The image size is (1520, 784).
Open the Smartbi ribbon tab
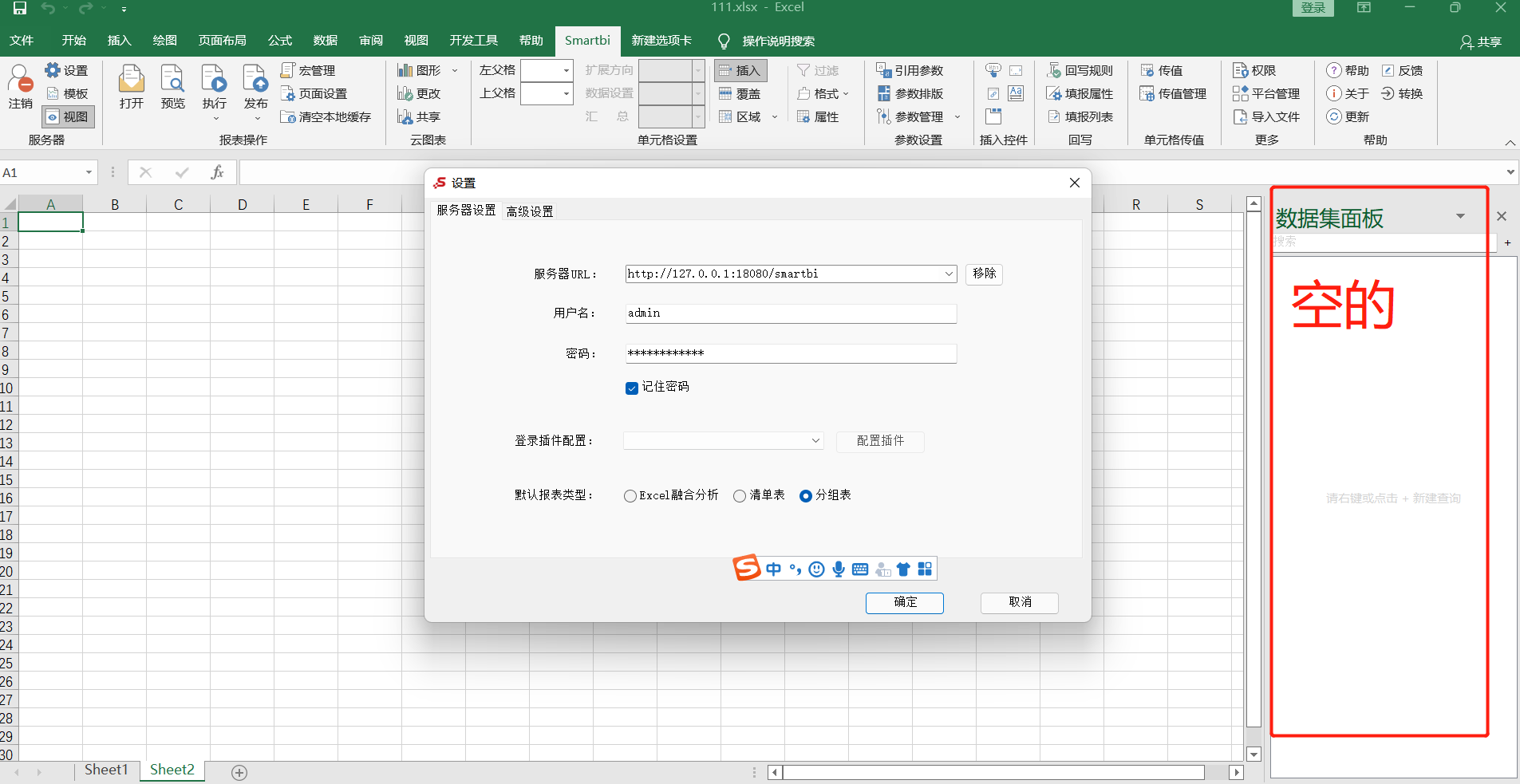[587, 41]
